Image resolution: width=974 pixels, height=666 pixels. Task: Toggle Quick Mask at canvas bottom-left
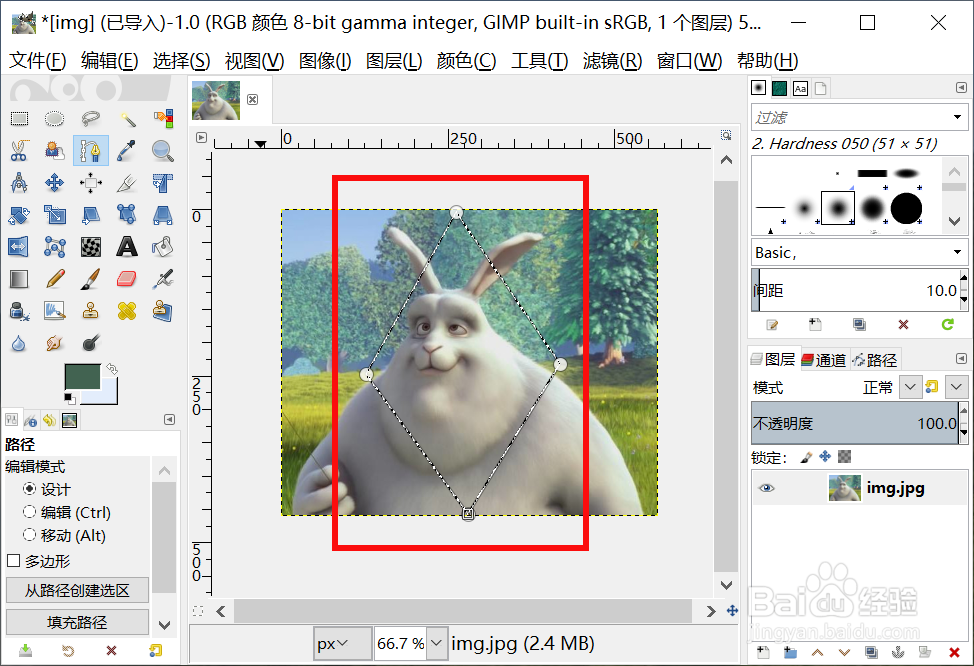198,611
